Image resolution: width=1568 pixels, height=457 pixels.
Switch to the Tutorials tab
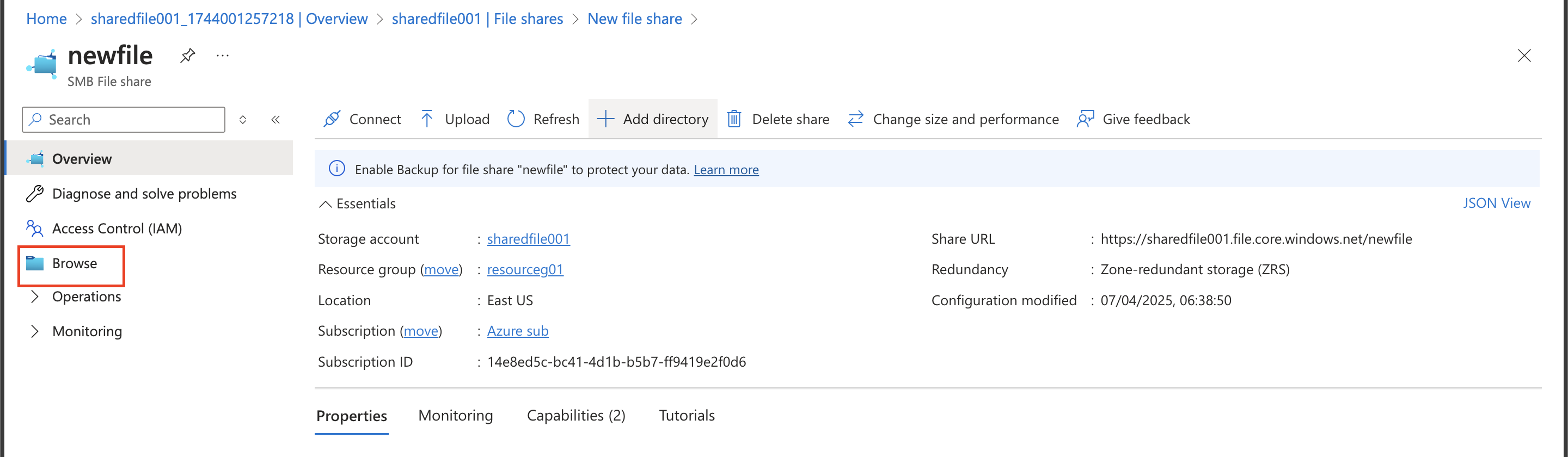(x=687, y=416)
